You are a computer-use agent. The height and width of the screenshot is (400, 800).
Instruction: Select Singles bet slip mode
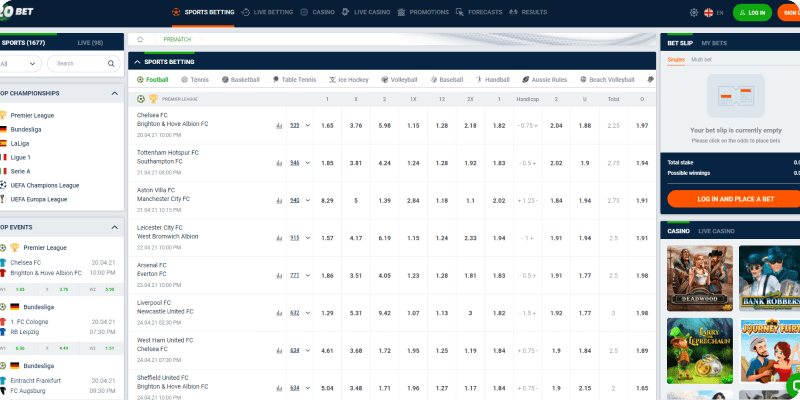point(676,60)
